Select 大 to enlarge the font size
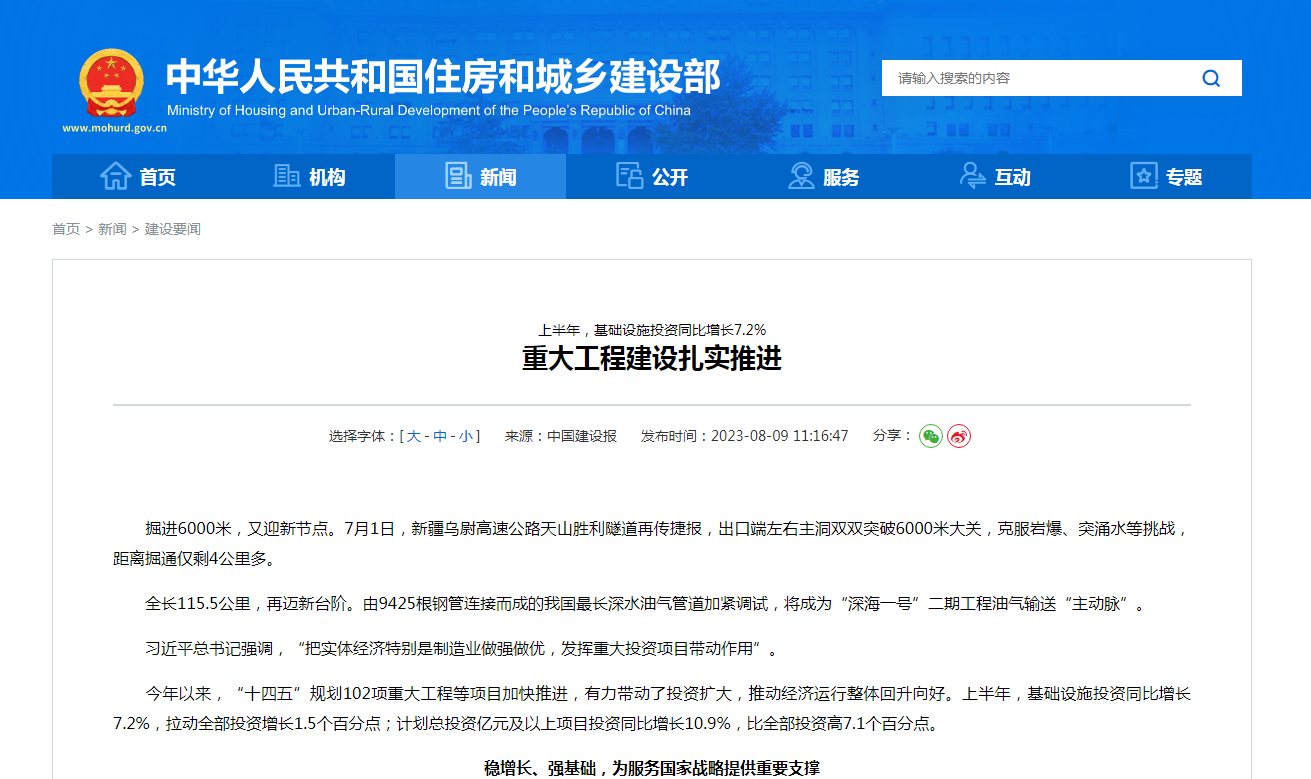1311x779 pixels. [413, 436]
